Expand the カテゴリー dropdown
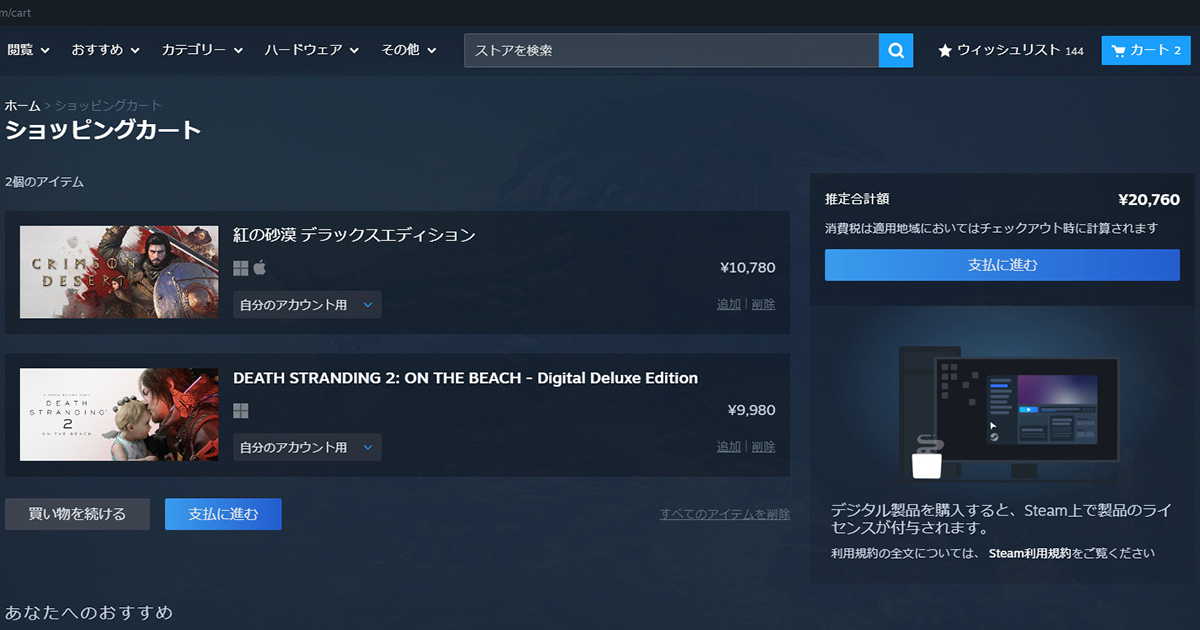 [x=202, y=50]
